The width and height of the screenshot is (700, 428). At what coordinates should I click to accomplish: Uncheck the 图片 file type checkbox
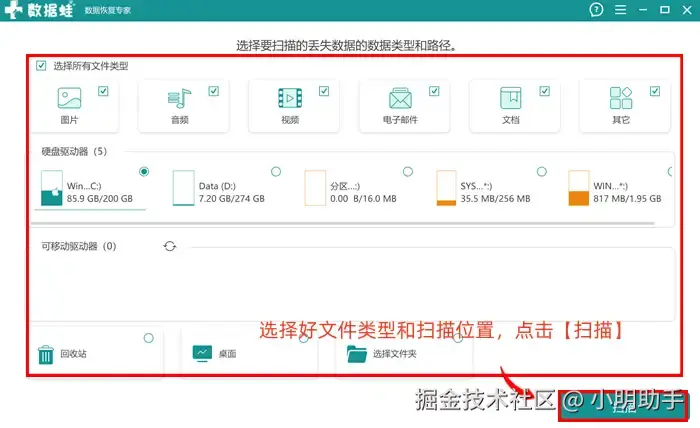pyautogui.click(x=103, y=91)
